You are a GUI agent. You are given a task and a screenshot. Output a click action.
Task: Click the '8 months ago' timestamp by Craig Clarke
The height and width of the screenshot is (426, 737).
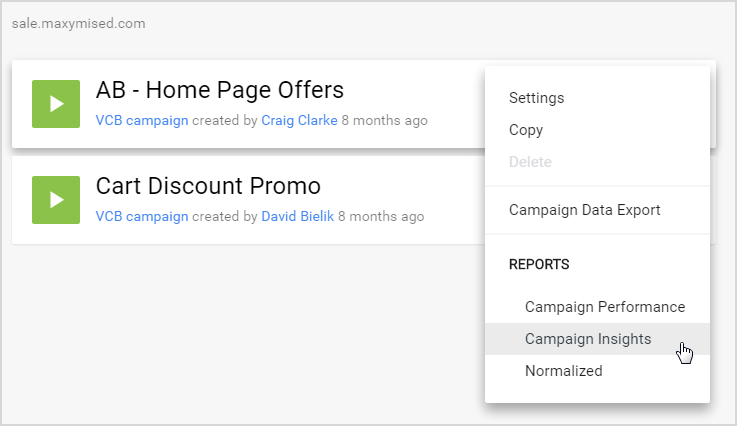pyautogui.click(x=384, y=121)
